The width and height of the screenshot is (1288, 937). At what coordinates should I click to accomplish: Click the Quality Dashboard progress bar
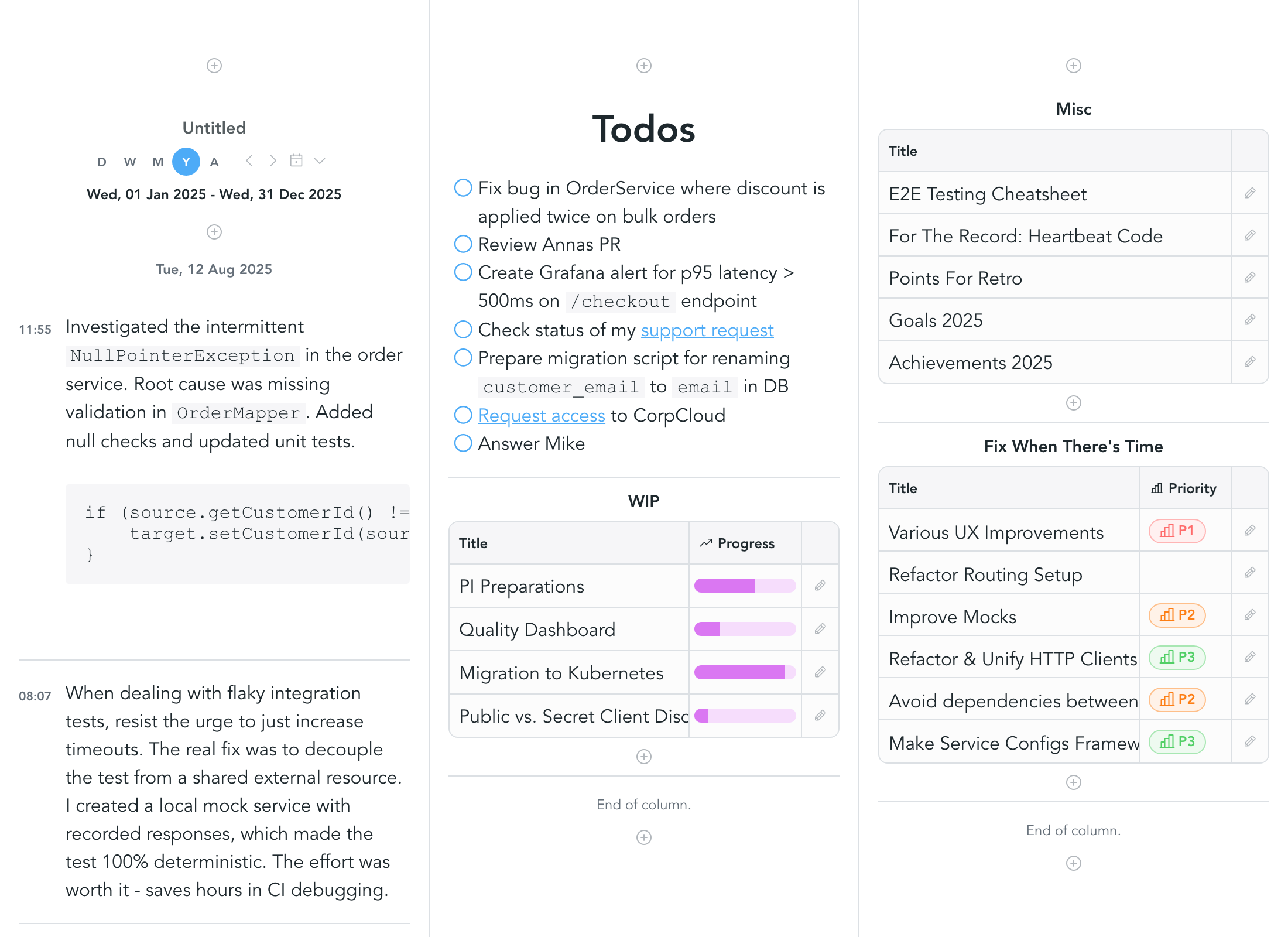[x=744, y=629]
